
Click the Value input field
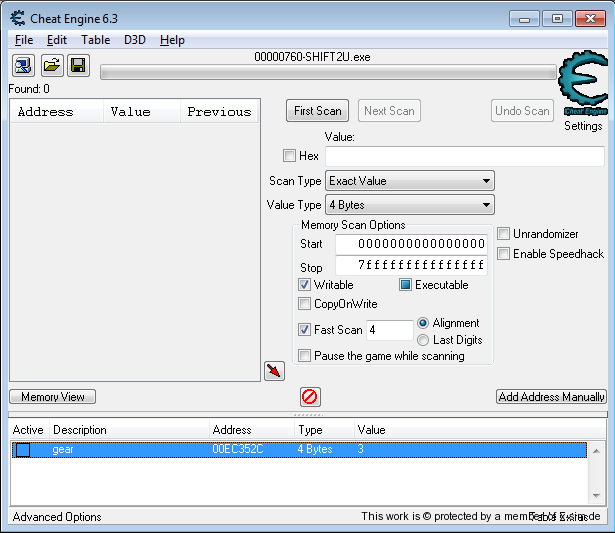(464, 156)
